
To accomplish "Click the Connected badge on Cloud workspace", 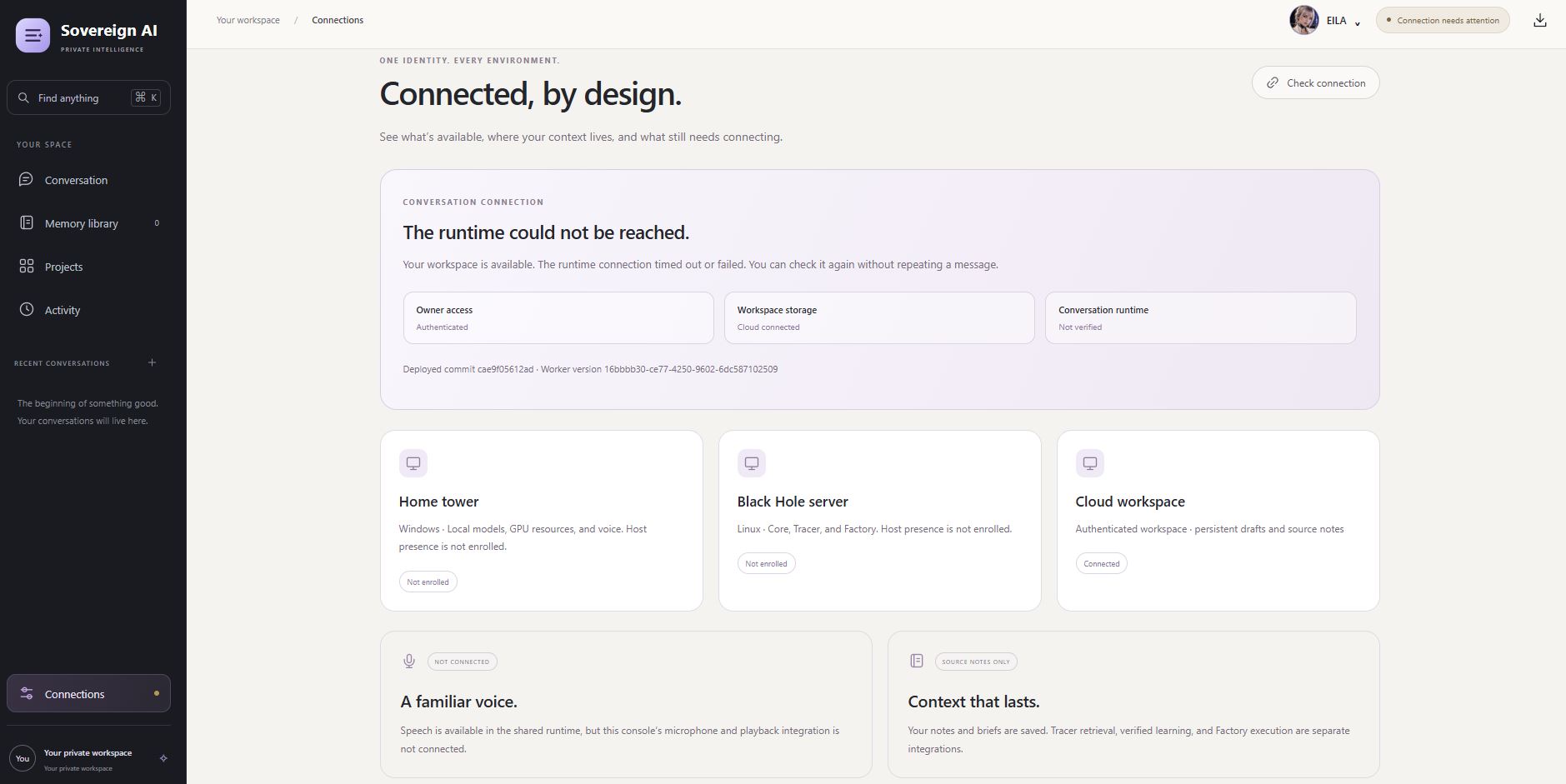I will pyautogui.click(x=1102, y=563).
